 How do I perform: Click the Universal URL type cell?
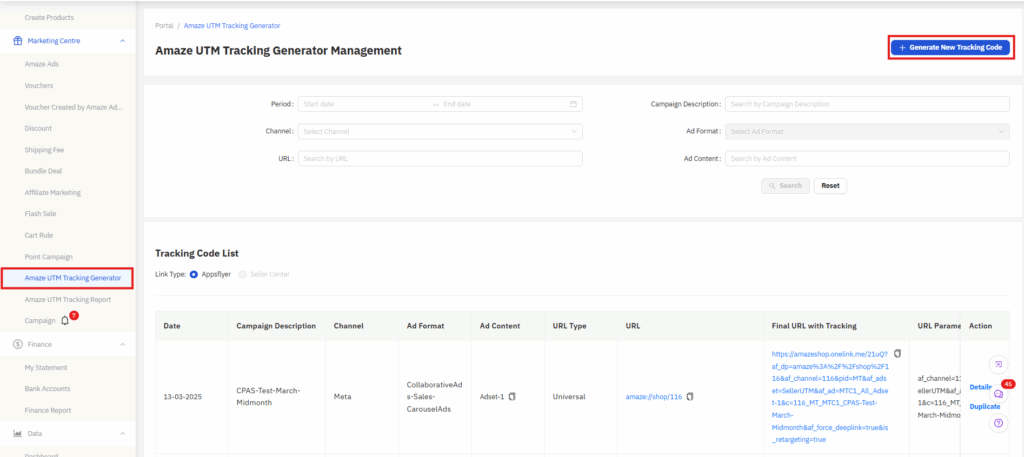(567, 396)
